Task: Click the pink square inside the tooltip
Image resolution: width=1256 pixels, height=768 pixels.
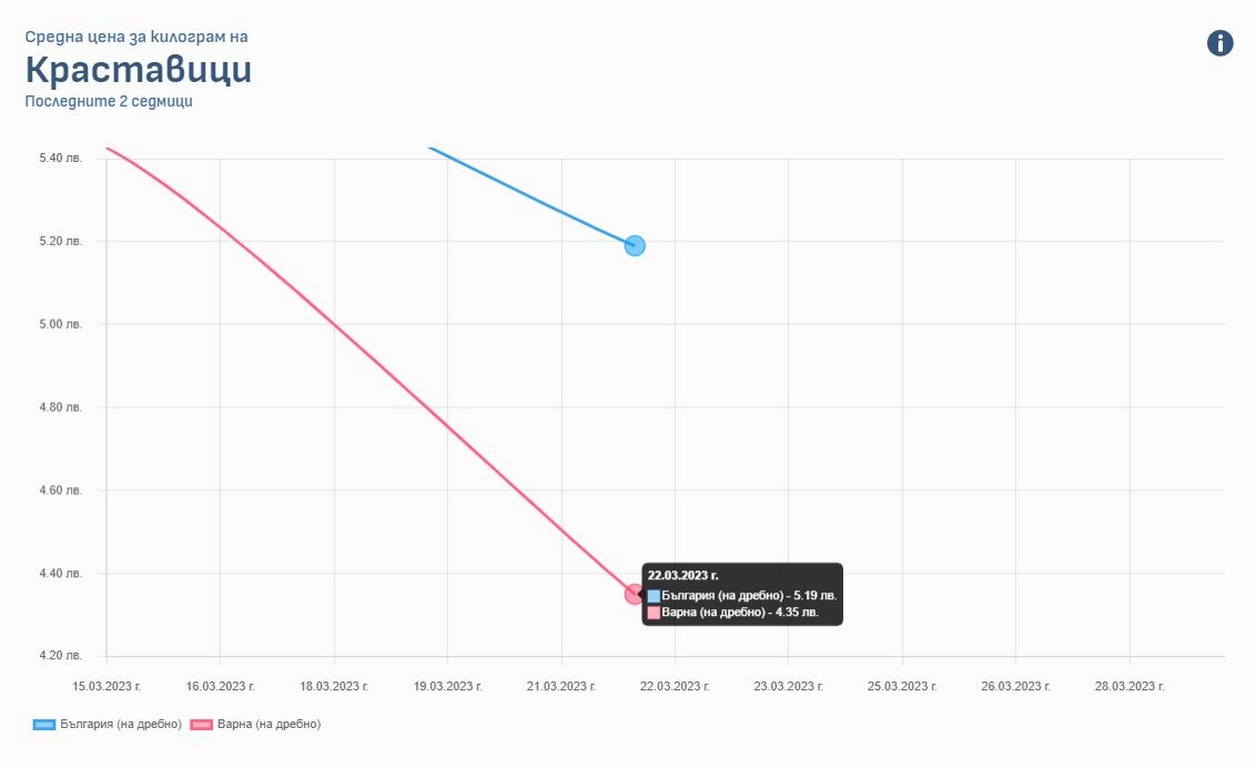Action: 654,612
